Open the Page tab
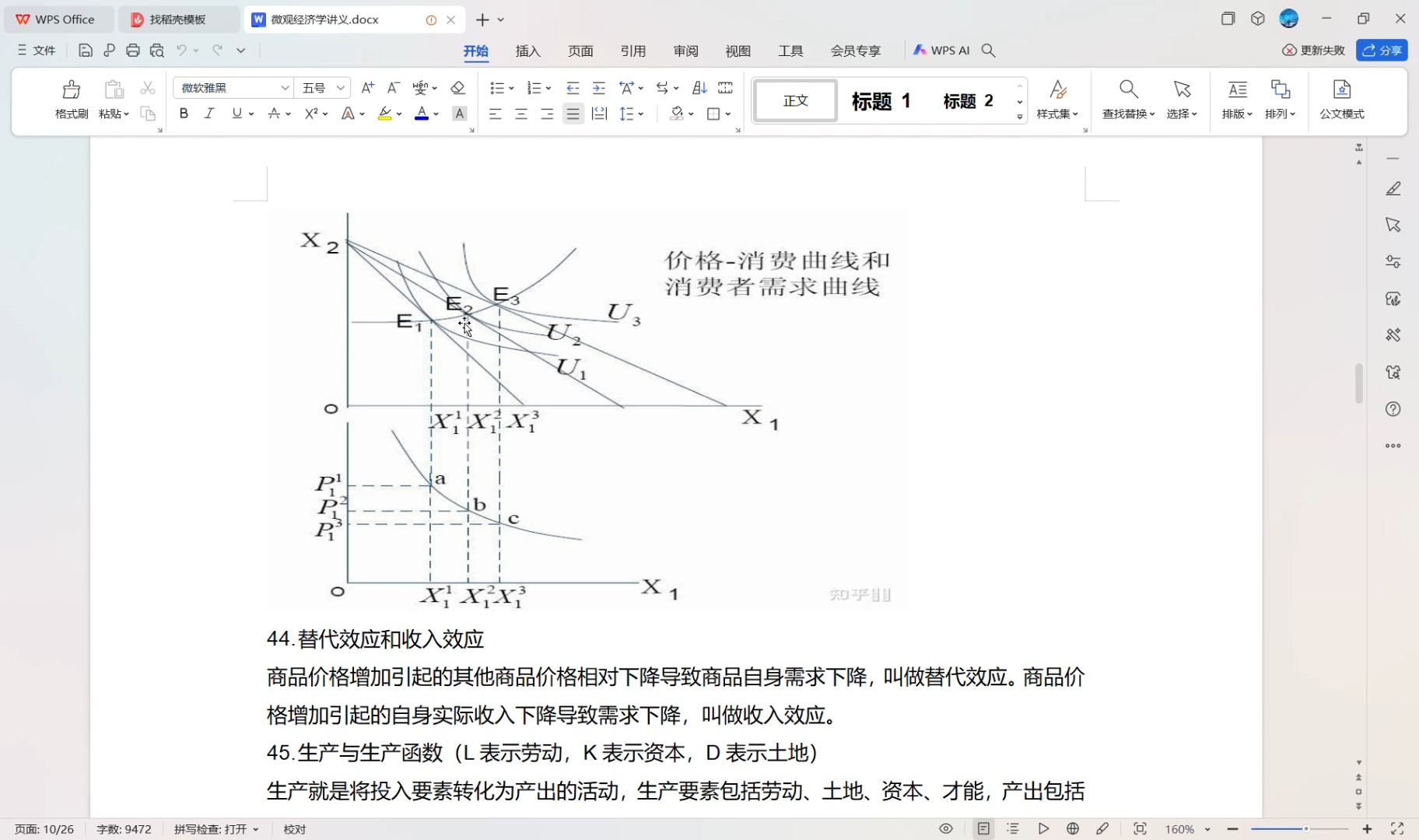This screenshot has height=840, width=1419. 580,51
